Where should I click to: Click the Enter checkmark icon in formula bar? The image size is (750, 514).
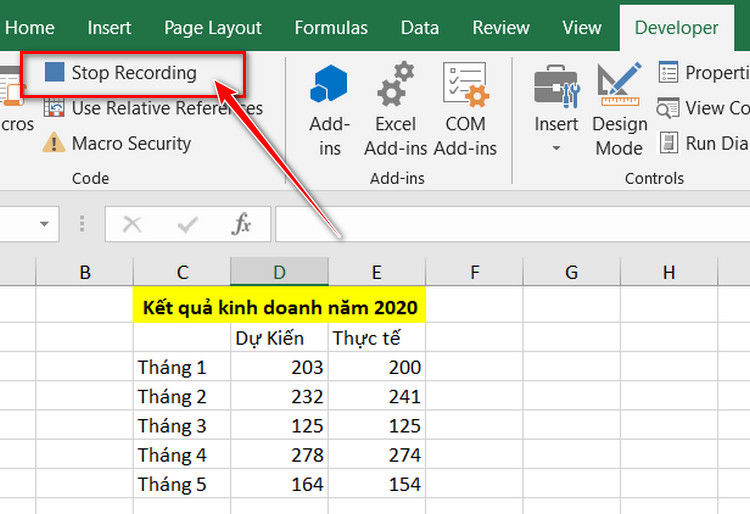(x=187, y=224)
